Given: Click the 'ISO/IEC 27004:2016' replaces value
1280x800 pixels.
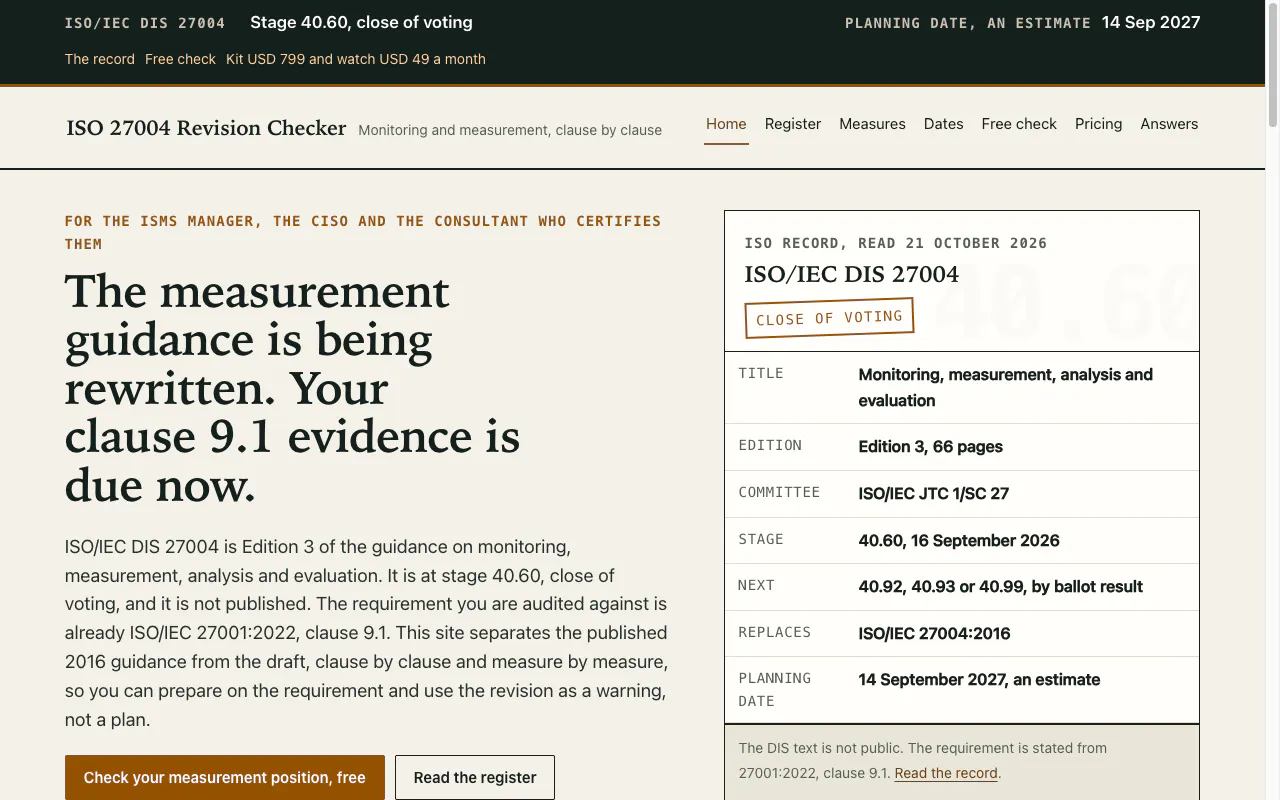Looking at the screenshot, I should pyautogui.click(x=934, y=634).
